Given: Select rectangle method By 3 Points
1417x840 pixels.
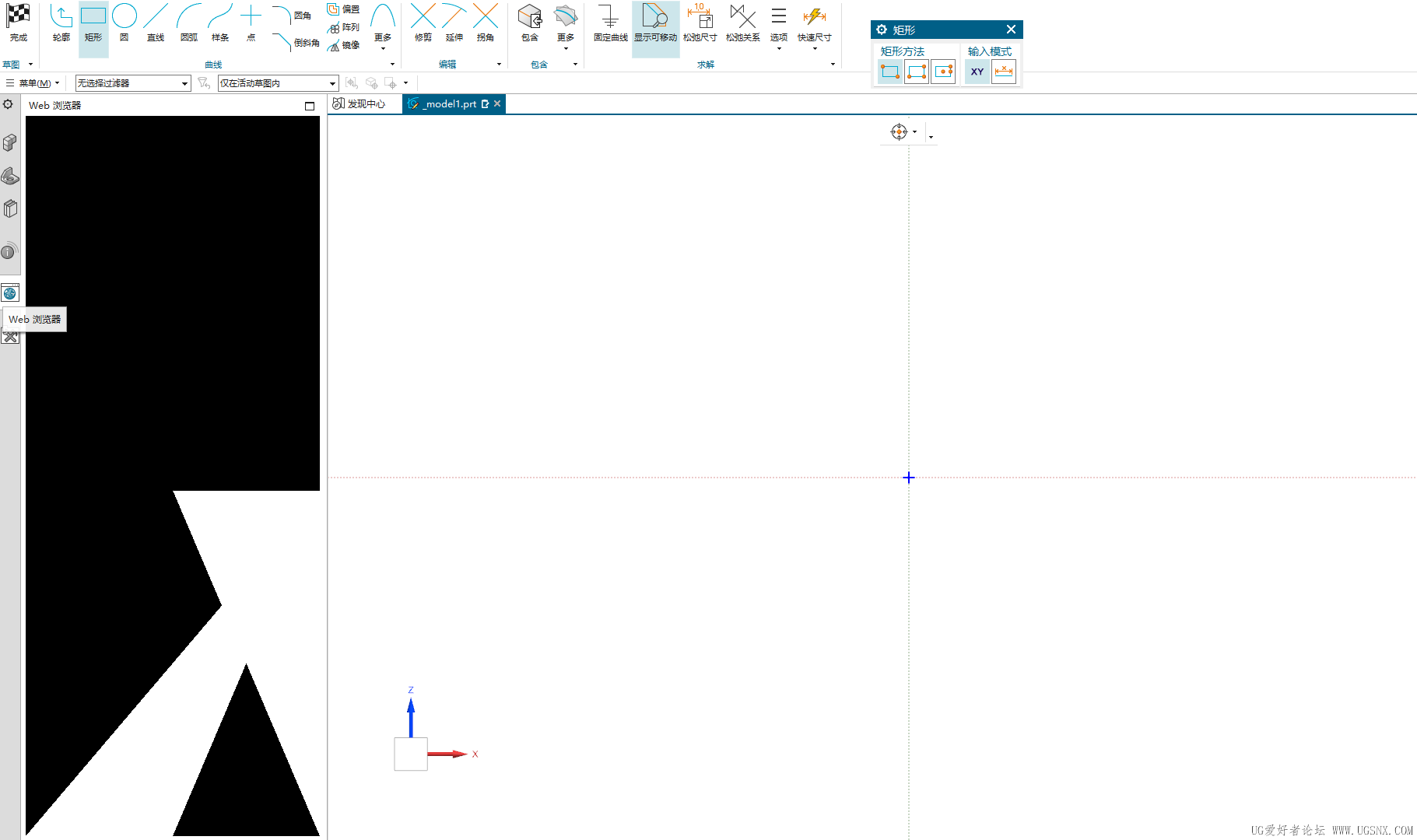Looking at the screenshot, I should tap(917, 72).
